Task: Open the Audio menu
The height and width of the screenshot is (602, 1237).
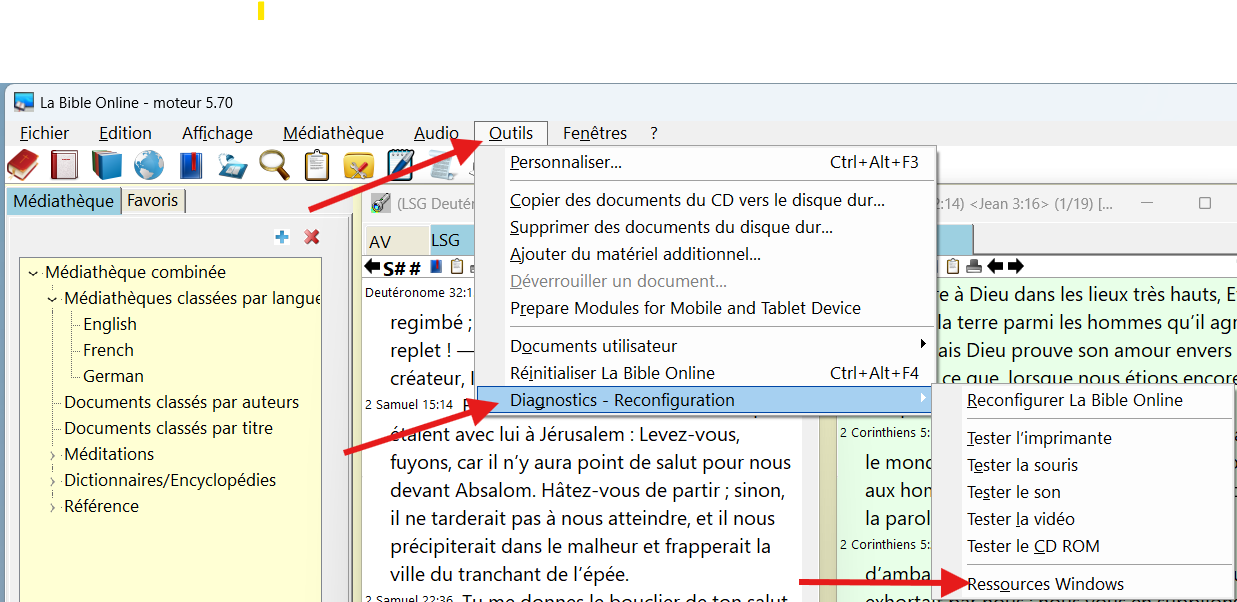Action: click(436, 133)
